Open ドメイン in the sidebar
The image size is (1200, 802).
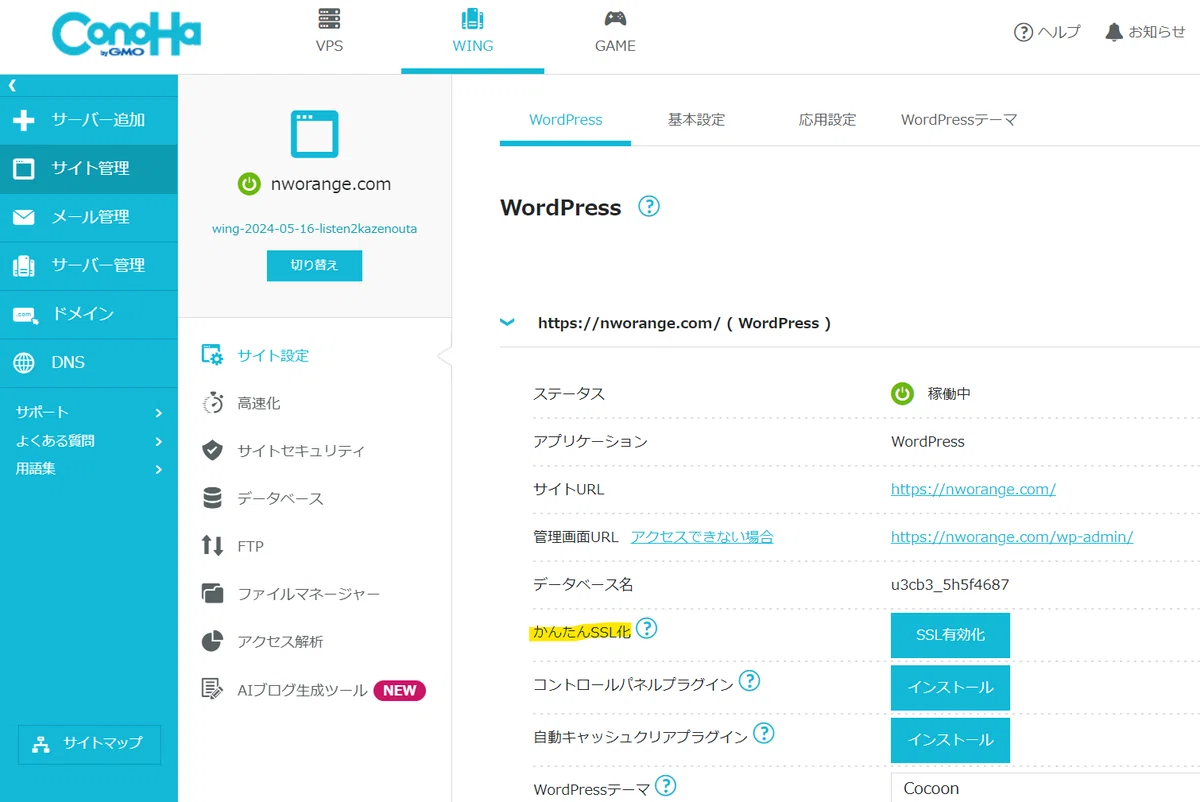89,314
